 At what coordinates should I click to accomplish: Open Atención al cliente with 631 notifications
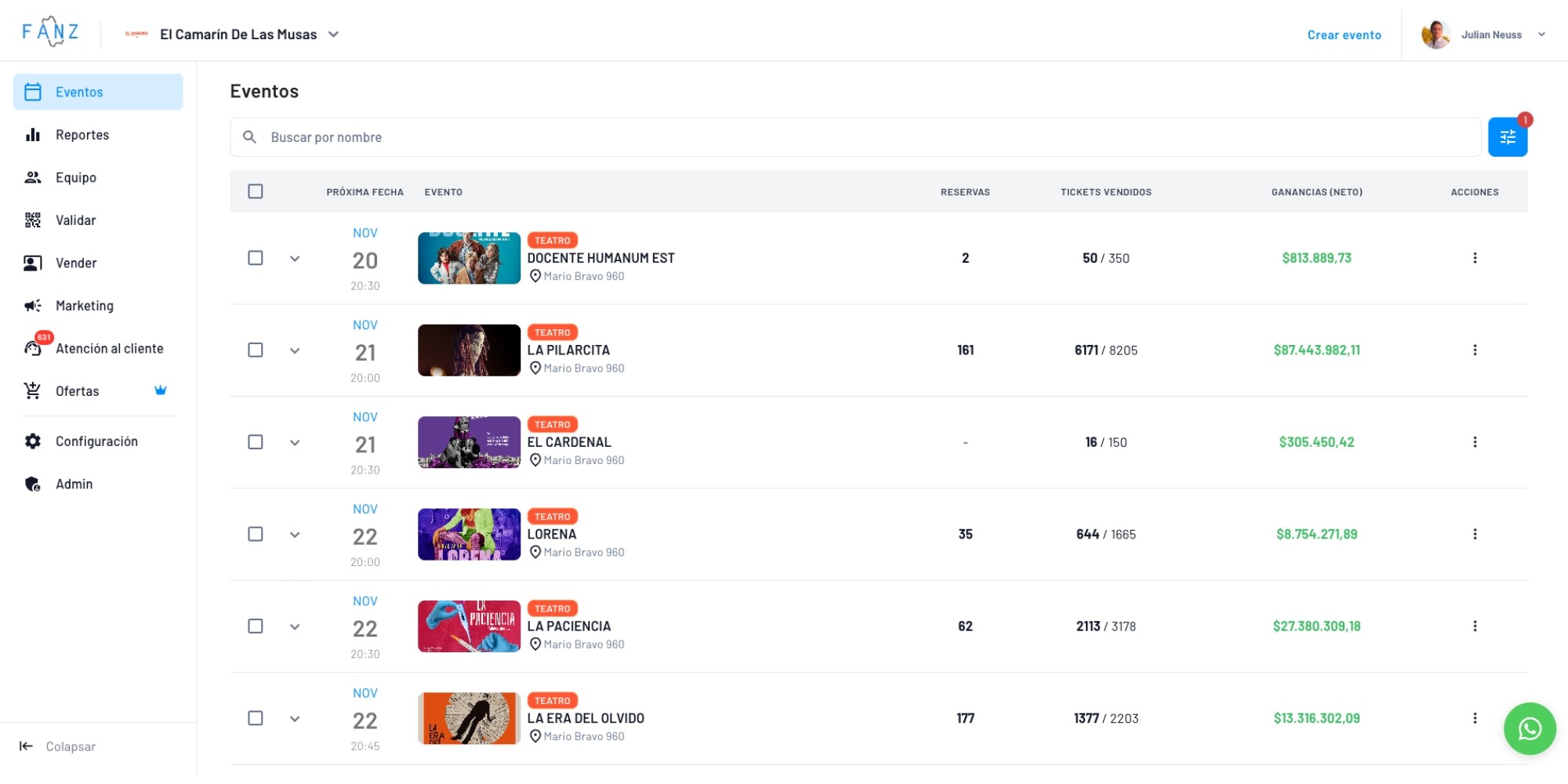point(109,348)
